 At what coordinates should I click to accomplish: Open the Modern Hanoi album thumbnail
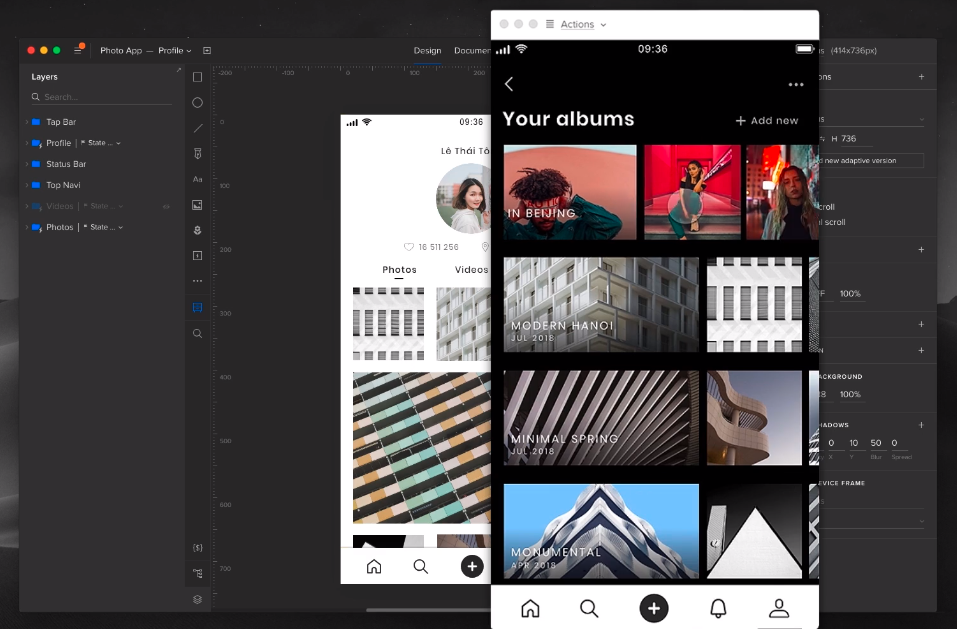[x=601, y=305]
